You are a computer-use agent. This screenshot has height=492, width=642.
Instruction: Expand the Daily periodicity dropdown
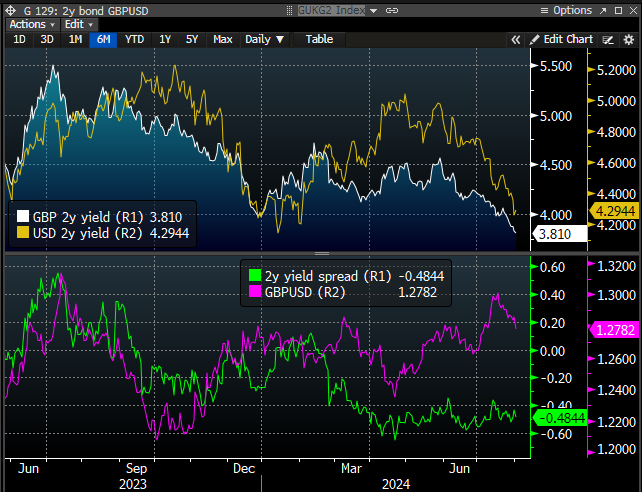264,39
